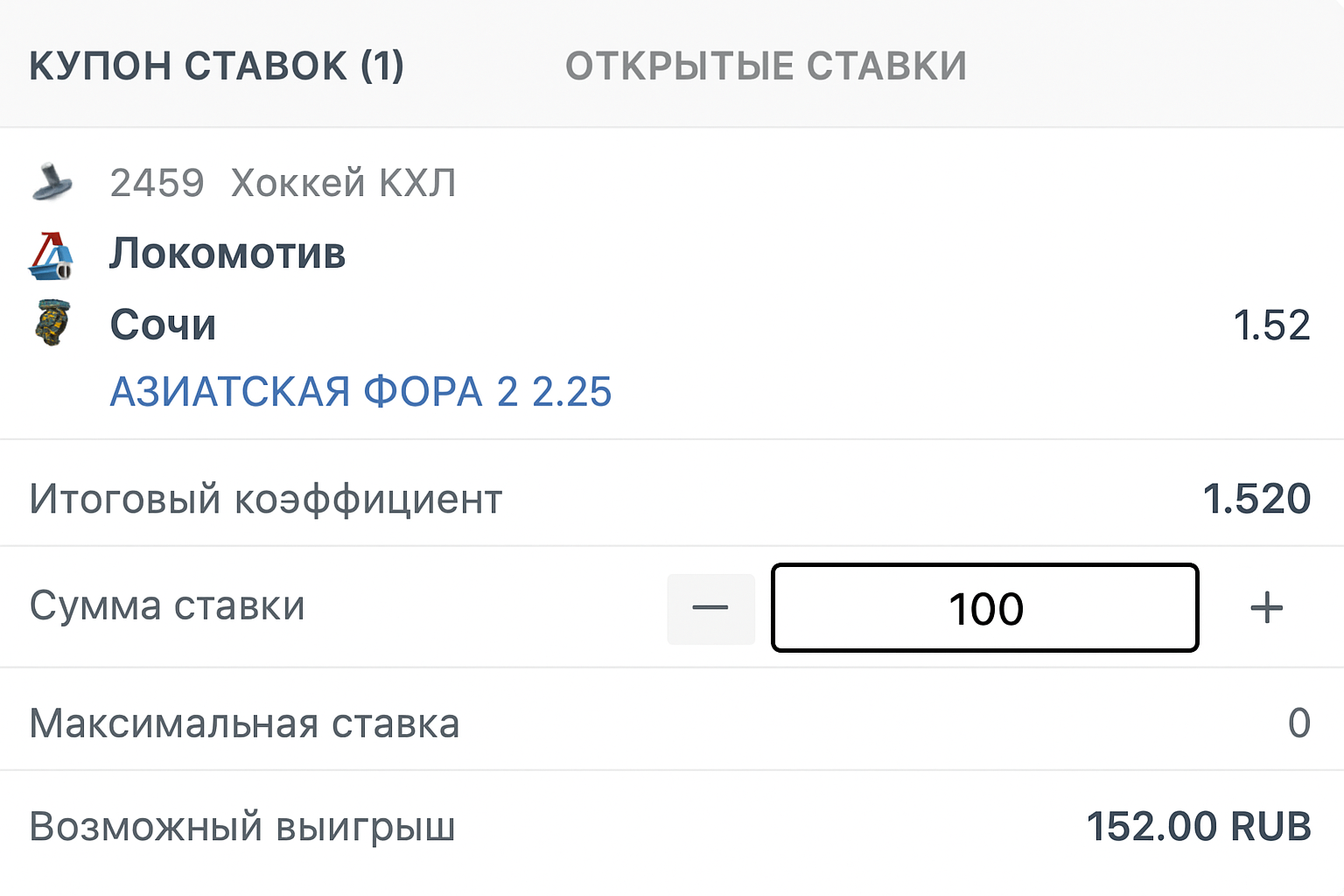Click the Сумма ставки label
Image resolution: width=1344 pixels, height=896 pixels.
click(167, 605)
